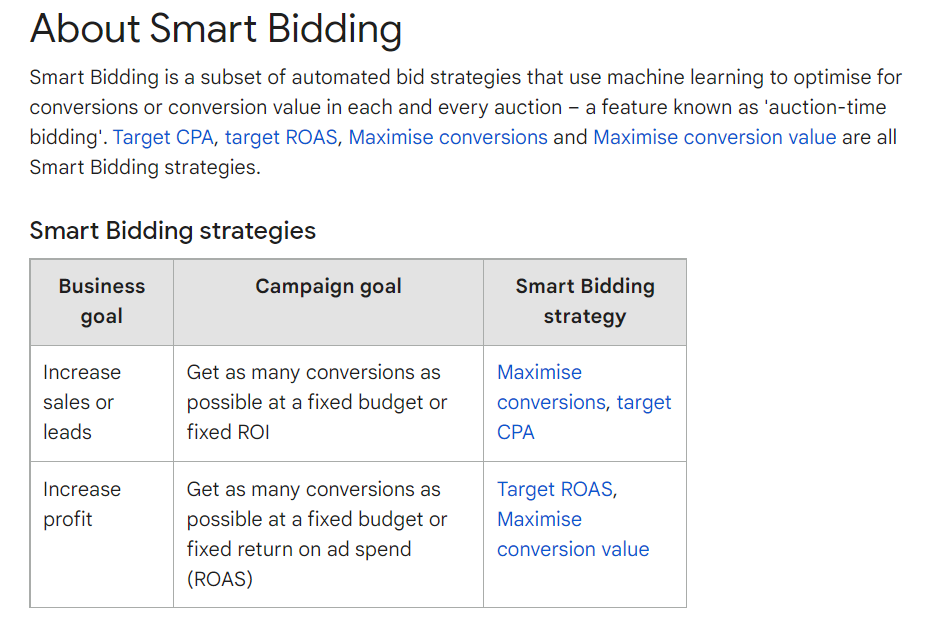Click the Increase sales or leads cell
This screenshot has height=630, width=936.
102,403
